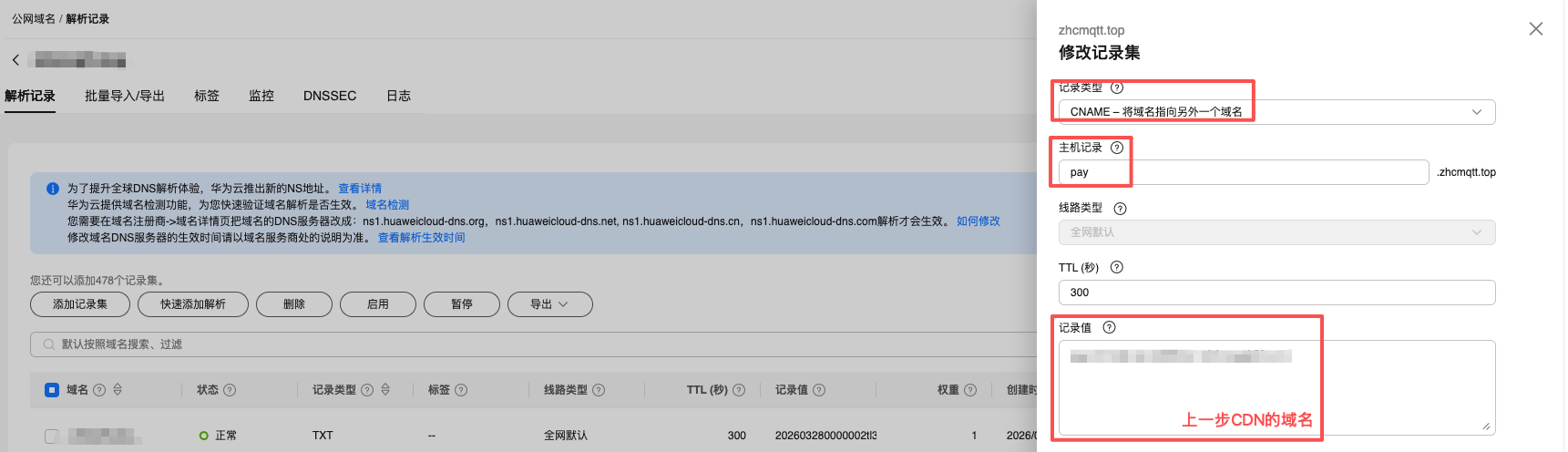Viewport: 1568px width, 452px height.
Task: Click the TTL value 300 in table row
Action: point(737,436)
